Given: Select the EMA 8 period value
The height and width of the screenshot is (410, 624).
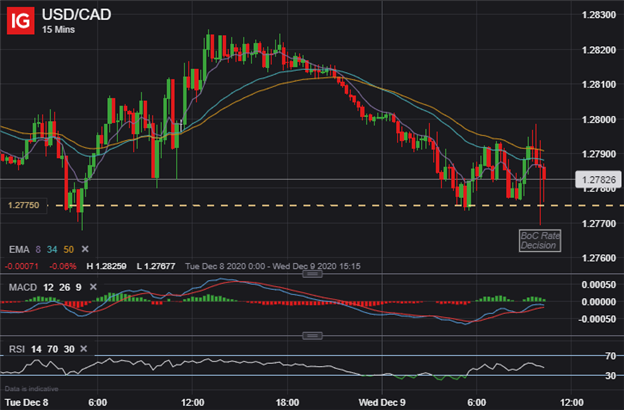Looking at the screenshot, I should pyautogui.click(x=38, y=250).
